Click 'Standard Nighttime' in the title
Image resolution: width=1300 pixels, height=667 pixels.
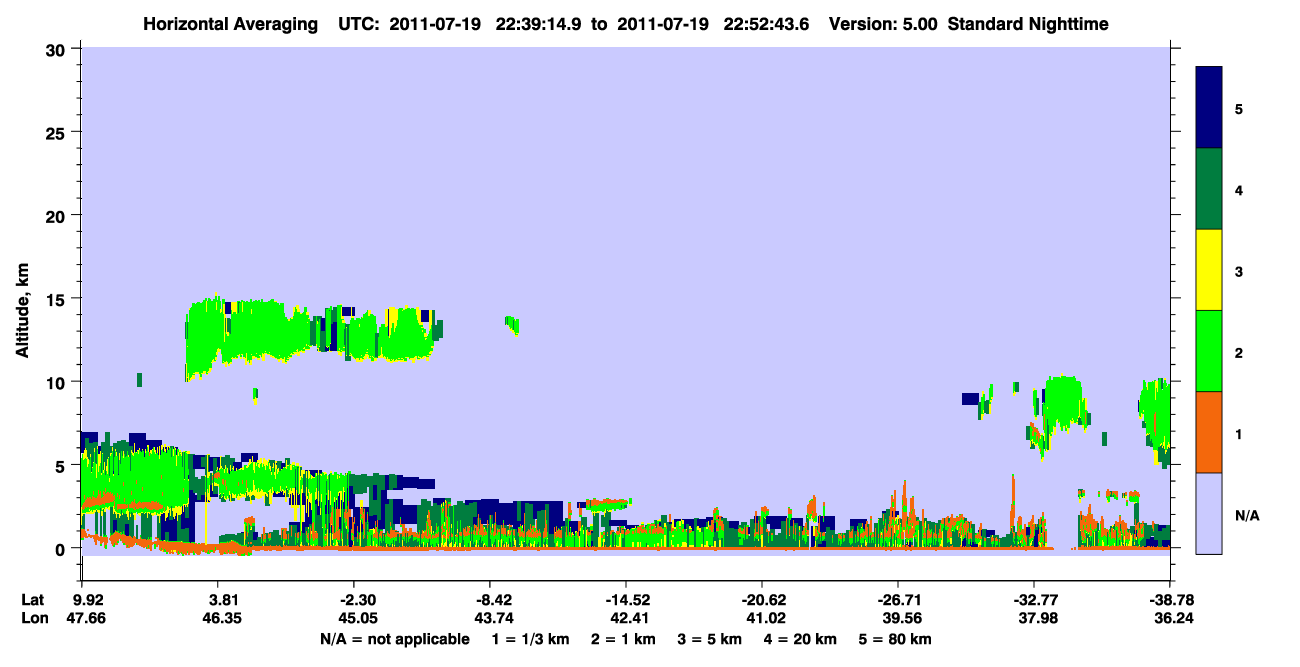tap(1027, 24)
